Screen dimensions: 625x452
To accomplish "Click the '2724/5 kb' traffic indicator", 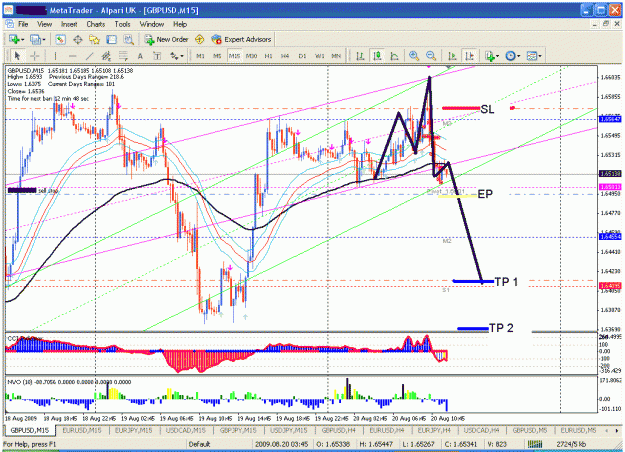I will click(x=571, y=444).
